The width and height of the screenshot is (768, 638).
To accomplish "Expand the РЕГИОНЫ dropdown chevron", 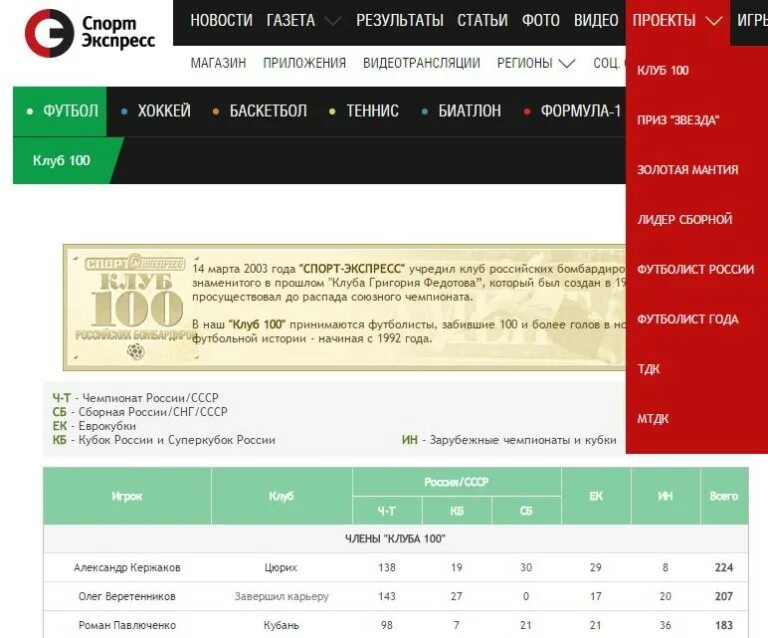I will point(567,64).
